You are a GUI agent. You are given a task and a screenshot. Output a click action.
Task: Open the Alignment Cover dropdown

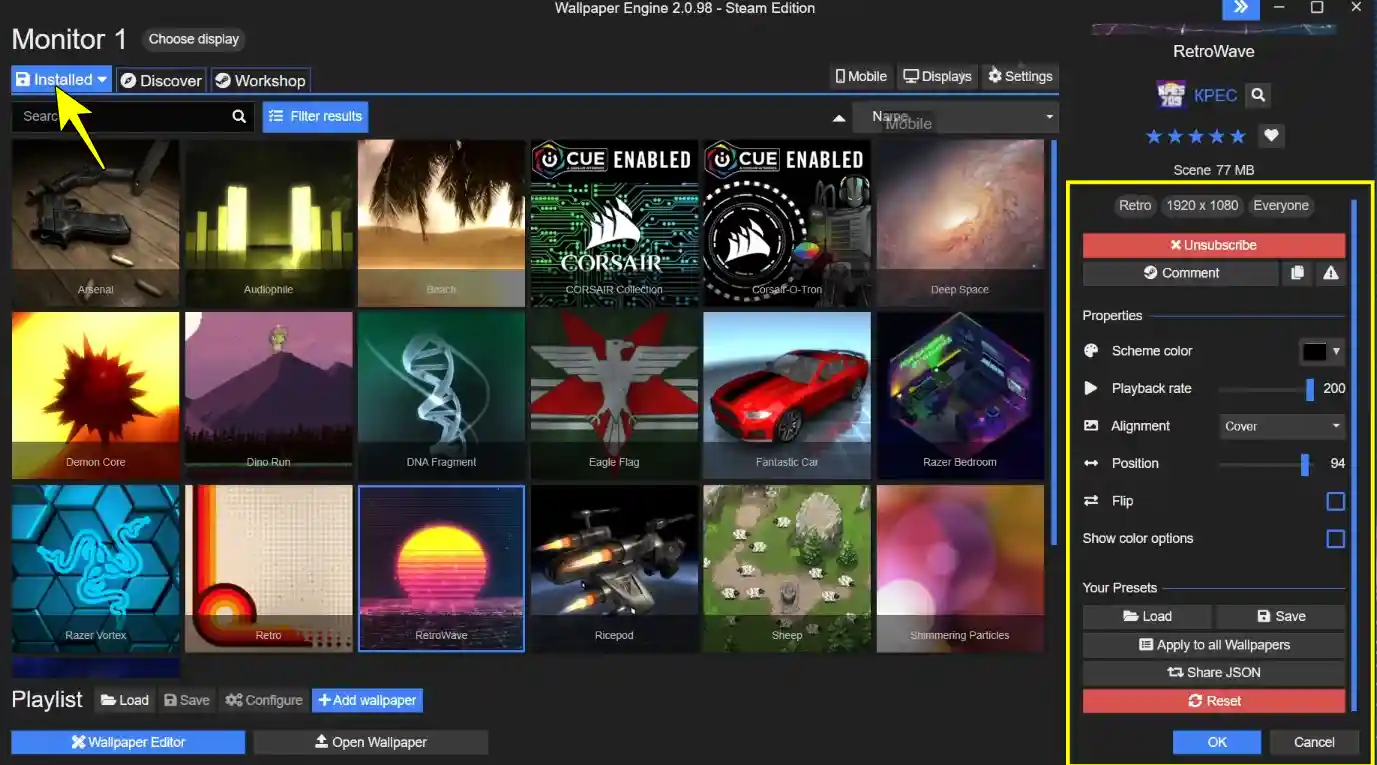click(x=1282, y=426)
